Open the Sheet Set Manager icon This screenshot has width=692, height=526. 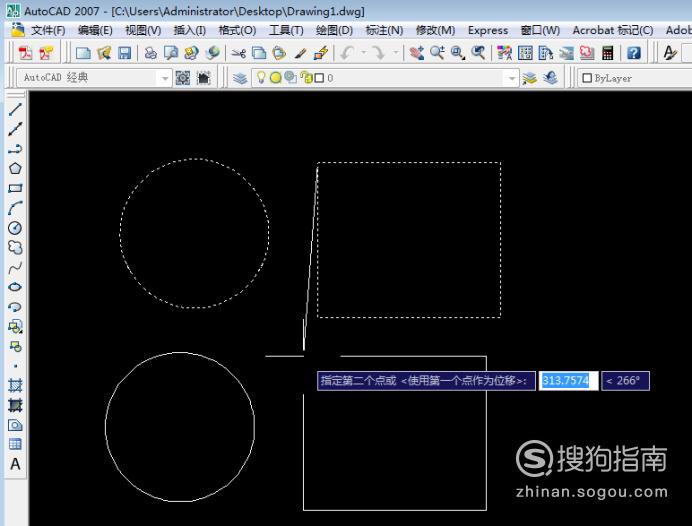[566, 53]
